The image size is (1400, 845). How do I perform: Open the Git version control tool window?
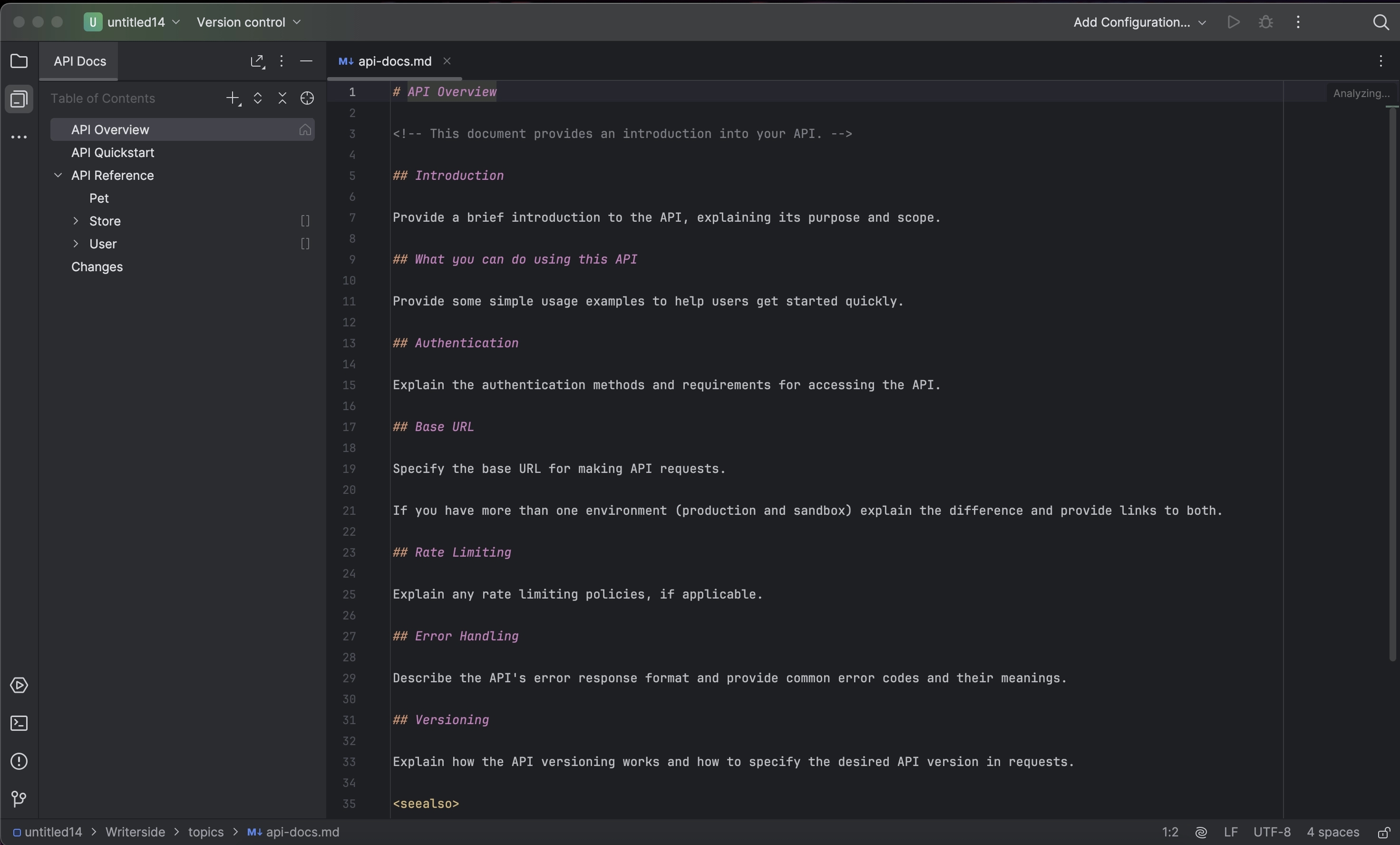(x=19, y=799)
